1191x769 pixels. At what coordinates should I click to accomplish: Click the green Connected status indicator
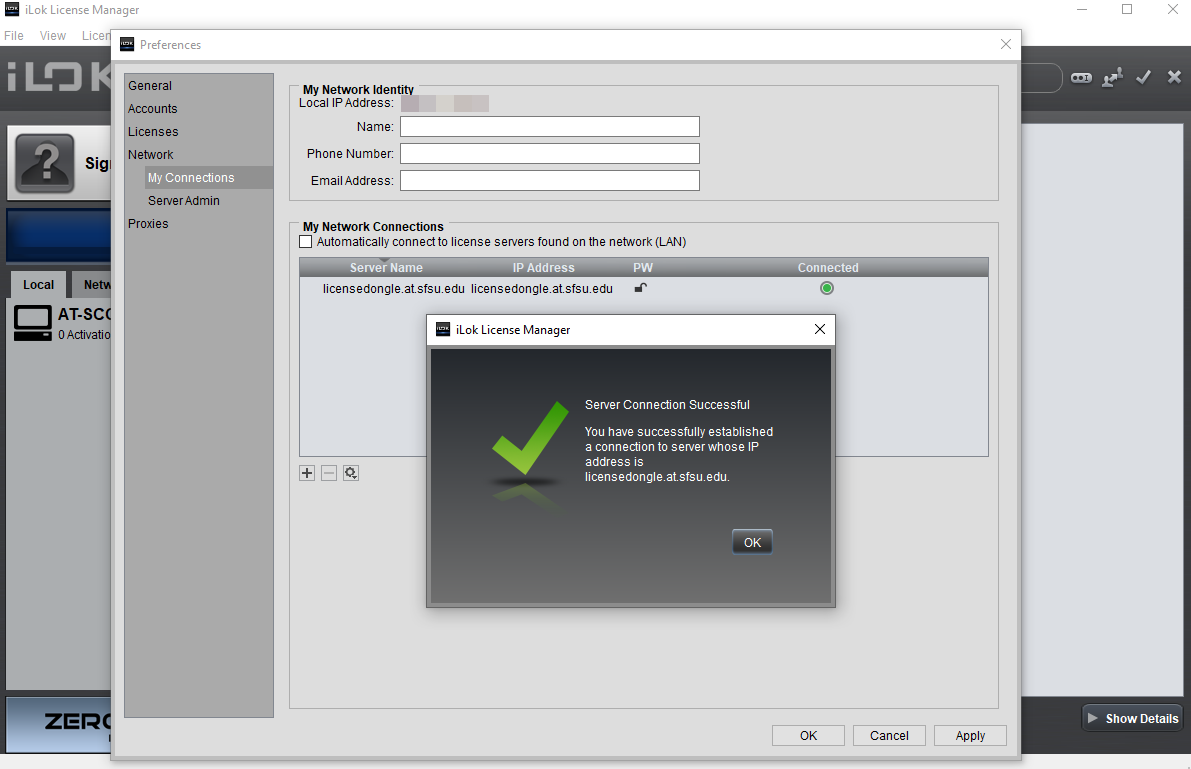827,288
